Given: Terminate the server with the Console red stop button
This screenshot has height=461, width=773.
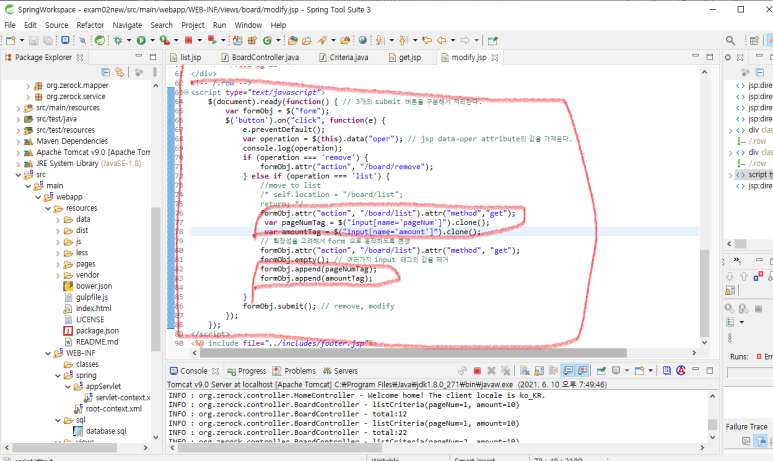Looking at the screenshot, I should tap(477, 371).
